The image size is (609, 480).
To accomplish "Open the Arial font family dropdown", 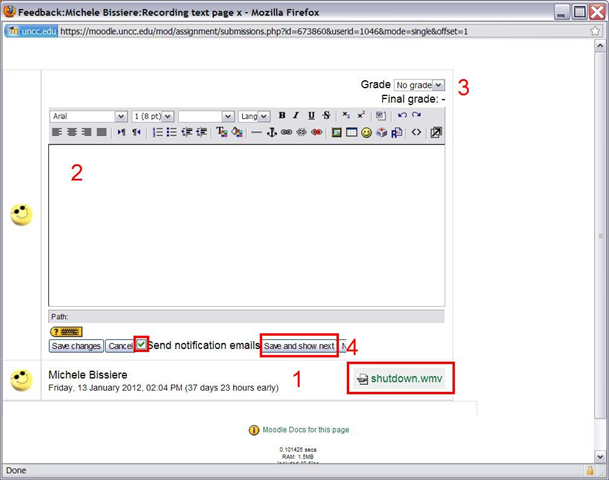I will coord(89,116).
